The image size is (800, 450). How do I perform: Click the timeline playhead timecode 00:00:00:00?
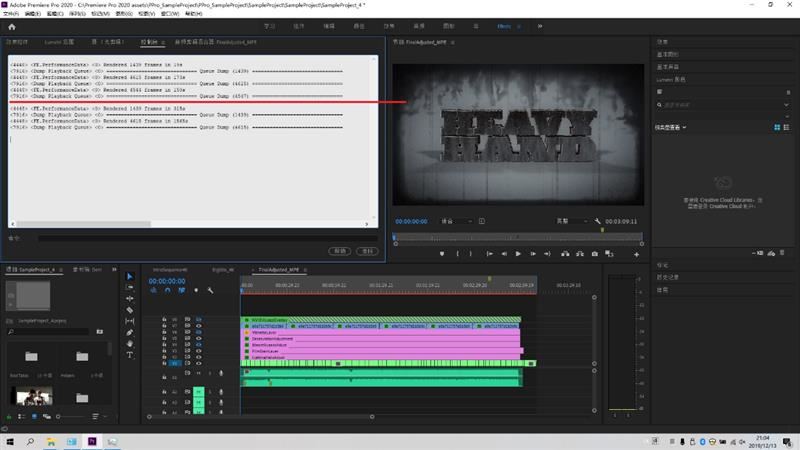pyautogui.click(x=167, y=281)
